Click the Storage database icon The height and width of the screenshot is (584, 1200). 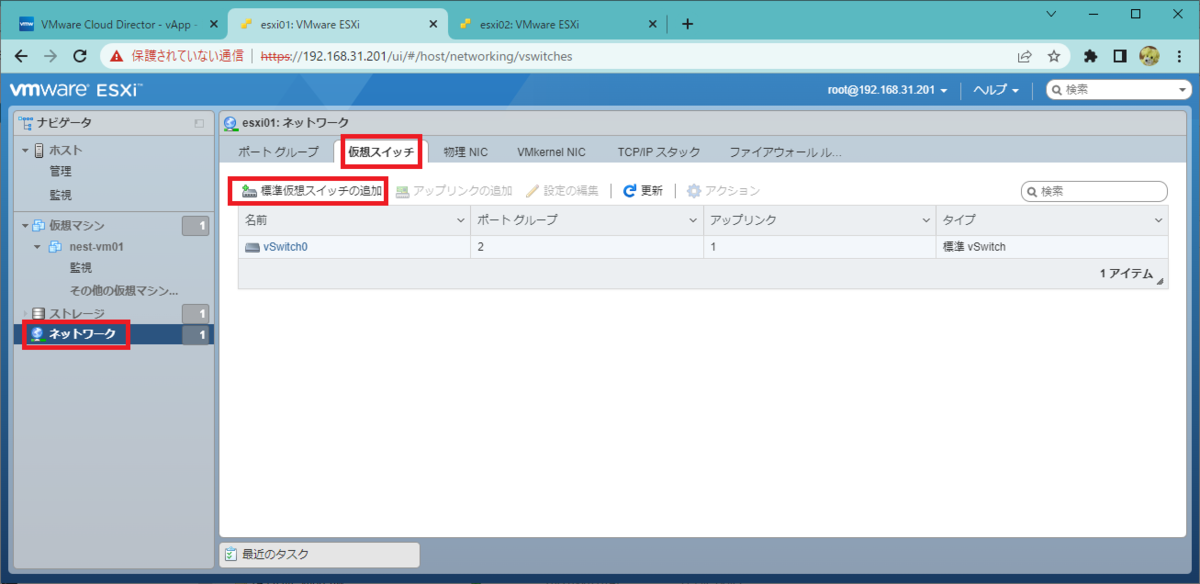[x=39, y=314]
